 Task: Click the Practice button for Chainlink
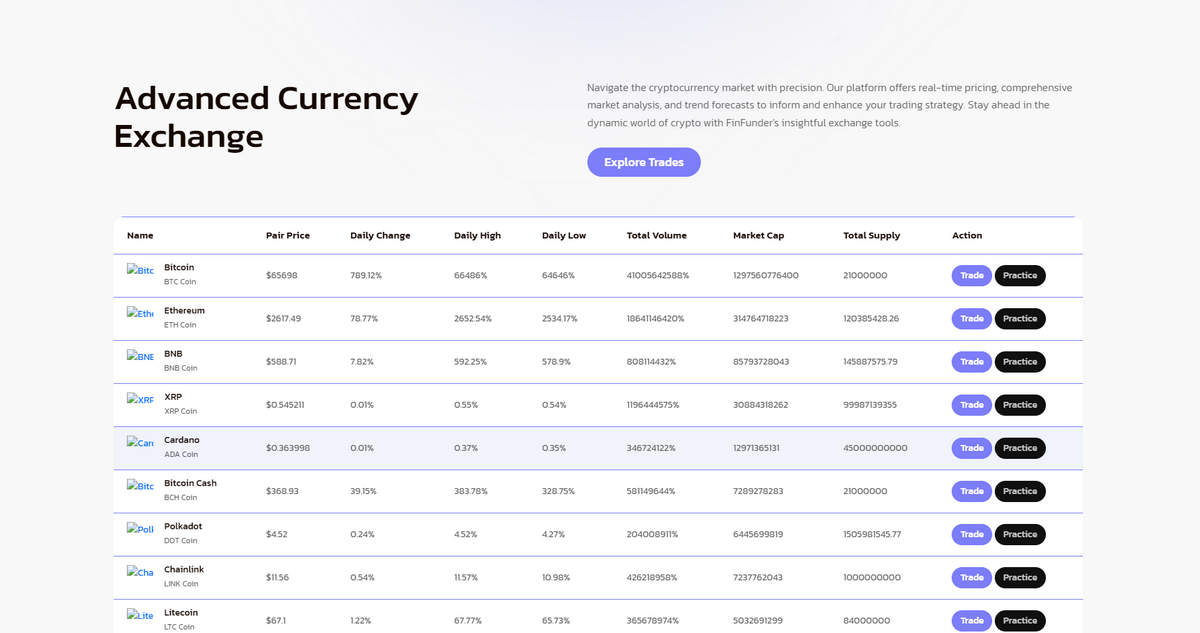(1020, 577)
